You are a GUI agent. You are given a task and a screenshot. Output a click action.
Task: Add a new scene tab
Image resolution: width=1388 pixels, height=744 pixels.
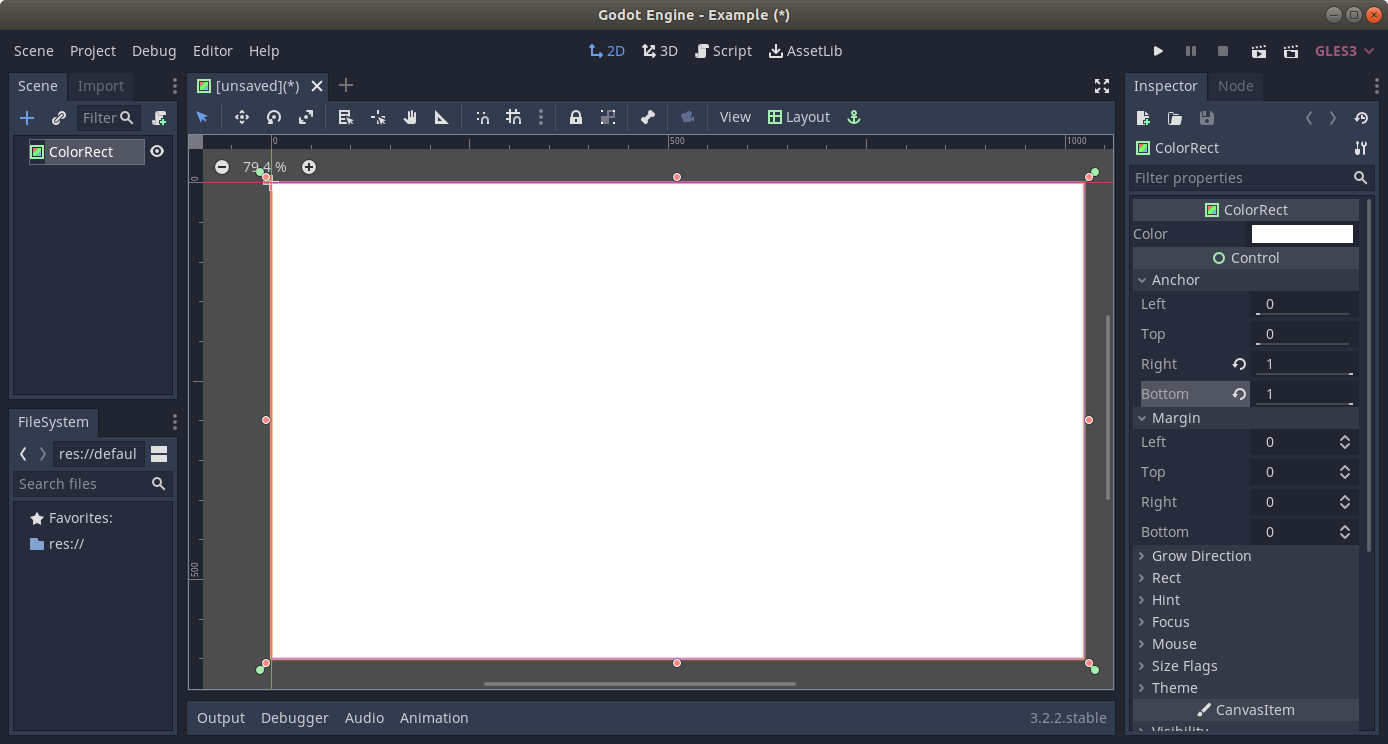pos(346,85)
